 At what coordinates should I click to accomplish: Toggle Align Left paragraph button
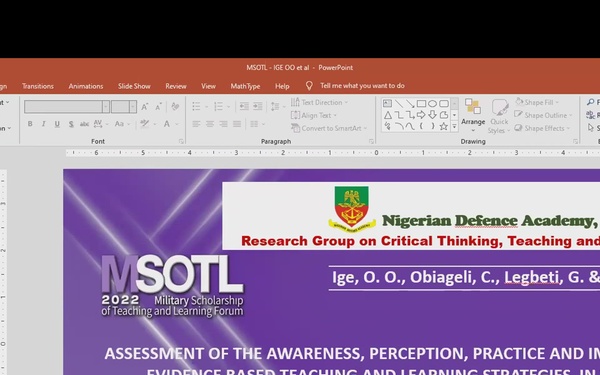click(196, 124)
